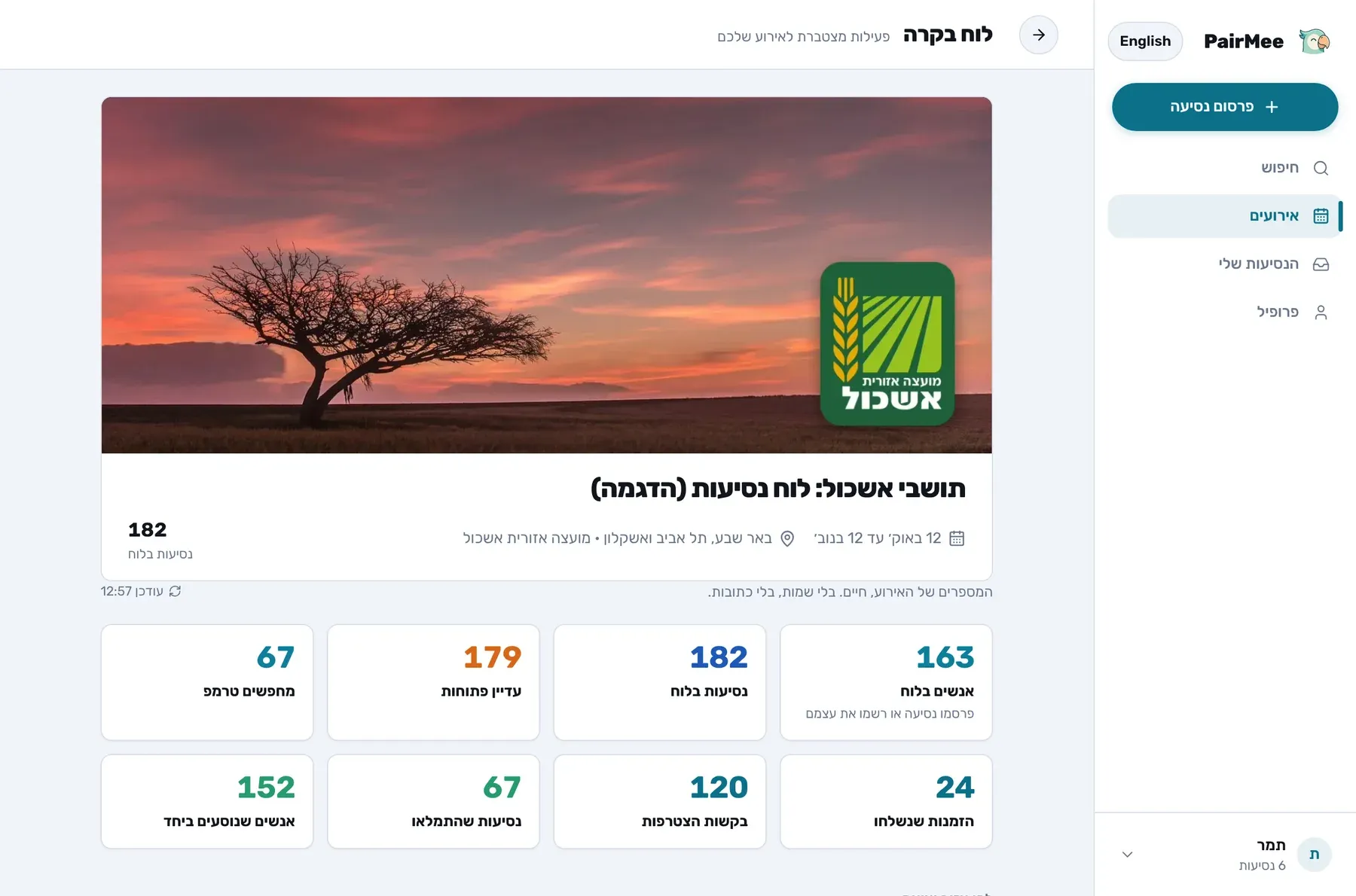Click the search magnifier icon in sidebar

coord(1321,168)
